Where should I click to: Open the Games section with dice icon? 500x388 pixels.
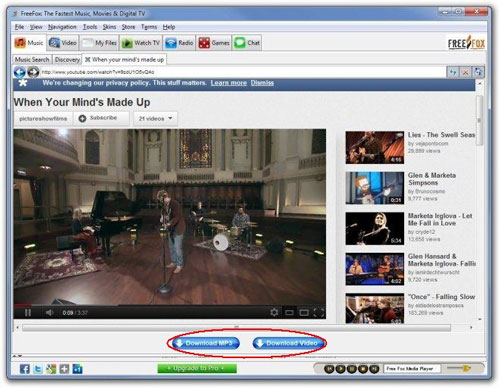point(204,43)
